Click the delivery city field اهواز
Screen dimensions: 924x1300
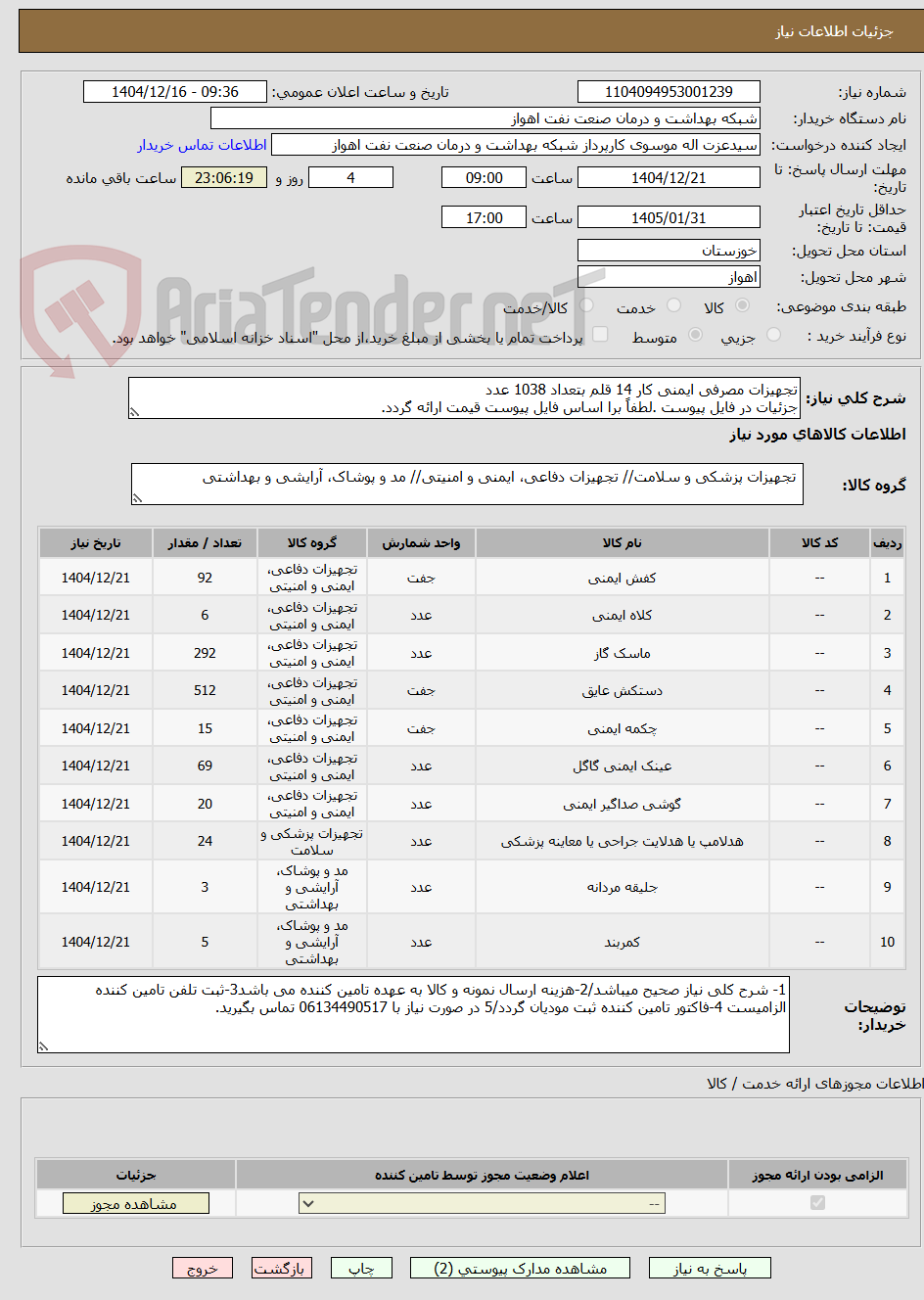tap(669, 277)
